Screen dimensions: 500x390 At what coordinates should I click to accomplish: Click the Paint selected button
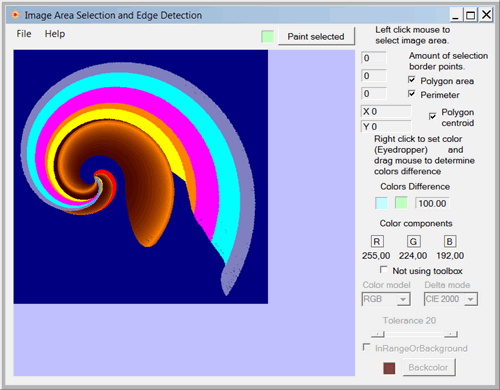(x=316, y=36)
